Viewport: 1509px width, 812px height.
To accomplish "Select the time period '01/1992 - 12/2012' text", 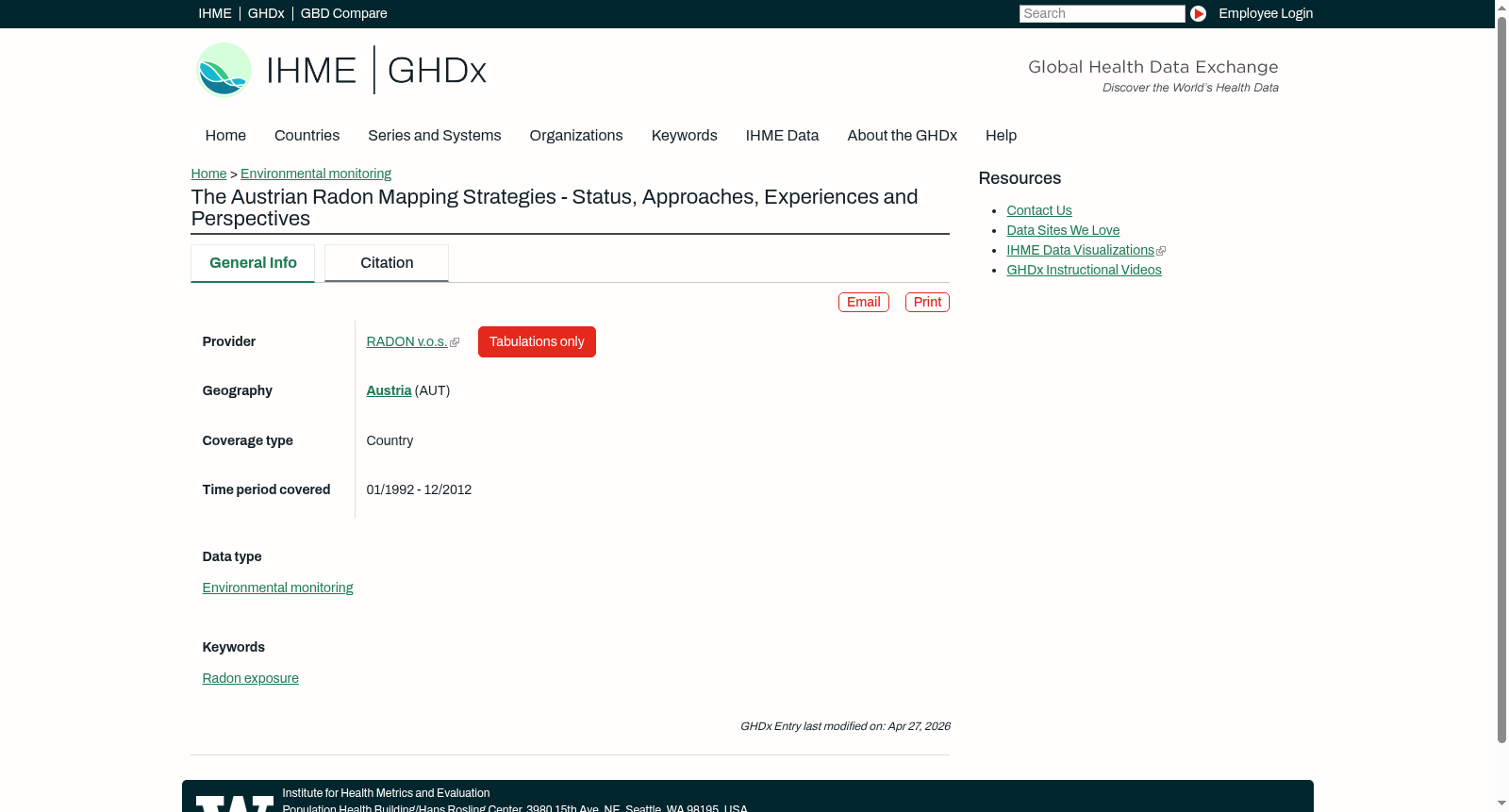I will coord(419,489).
